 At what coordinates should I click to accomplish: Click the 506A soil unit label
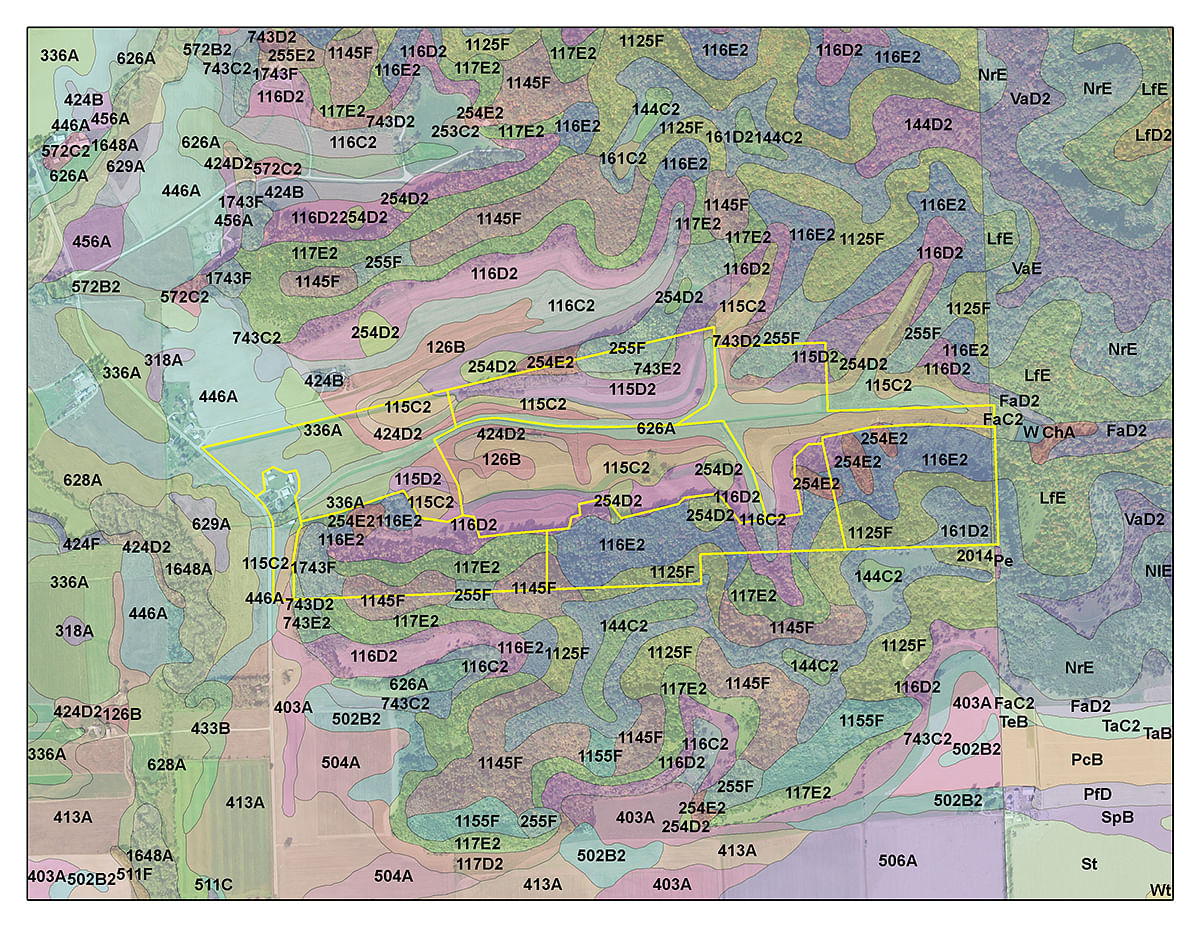pos(897,860)
